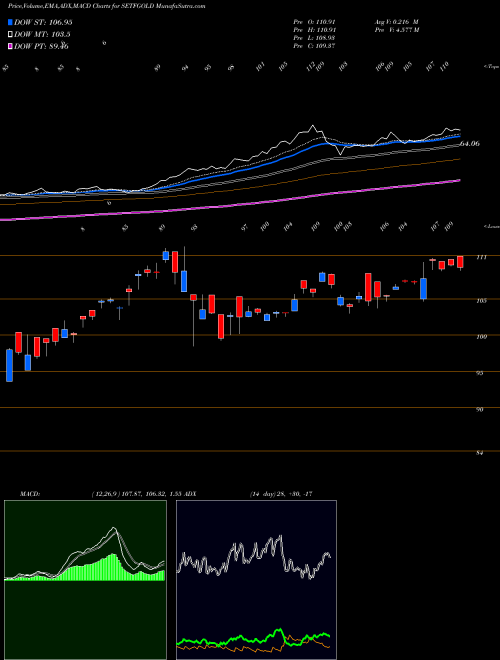Image resolution: width=500 pixels, height=660 pixels.
Task: Click the 95 price axis label
Action: tap(481, 373)
